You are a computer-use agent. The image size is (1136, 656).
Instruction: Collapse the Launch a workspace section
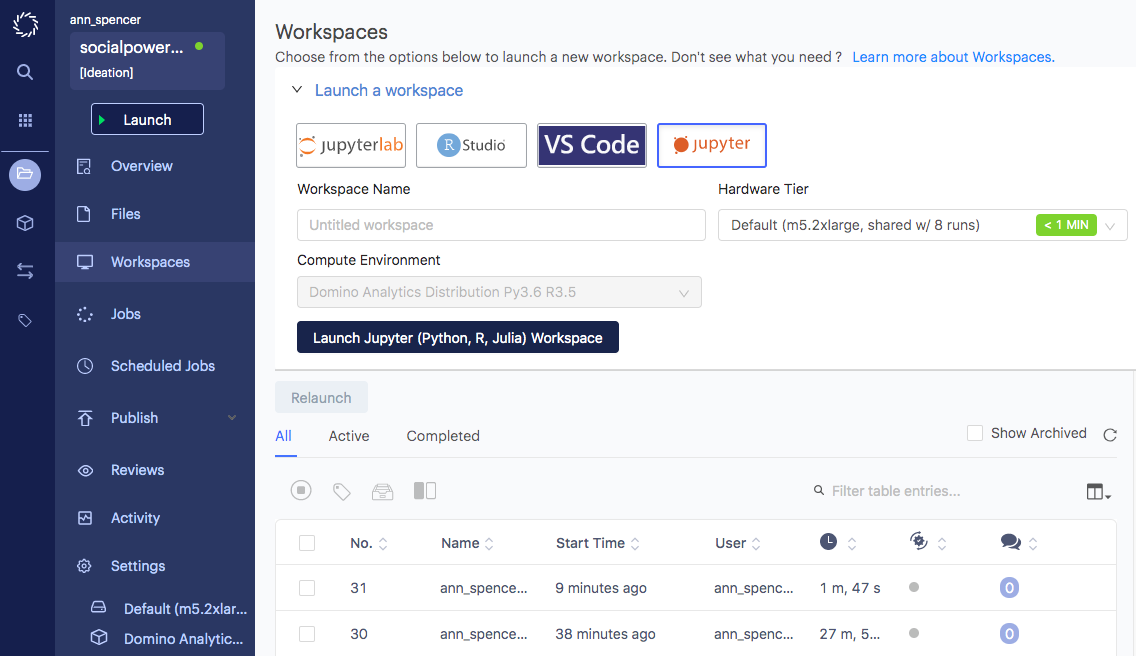click(296, 89)
